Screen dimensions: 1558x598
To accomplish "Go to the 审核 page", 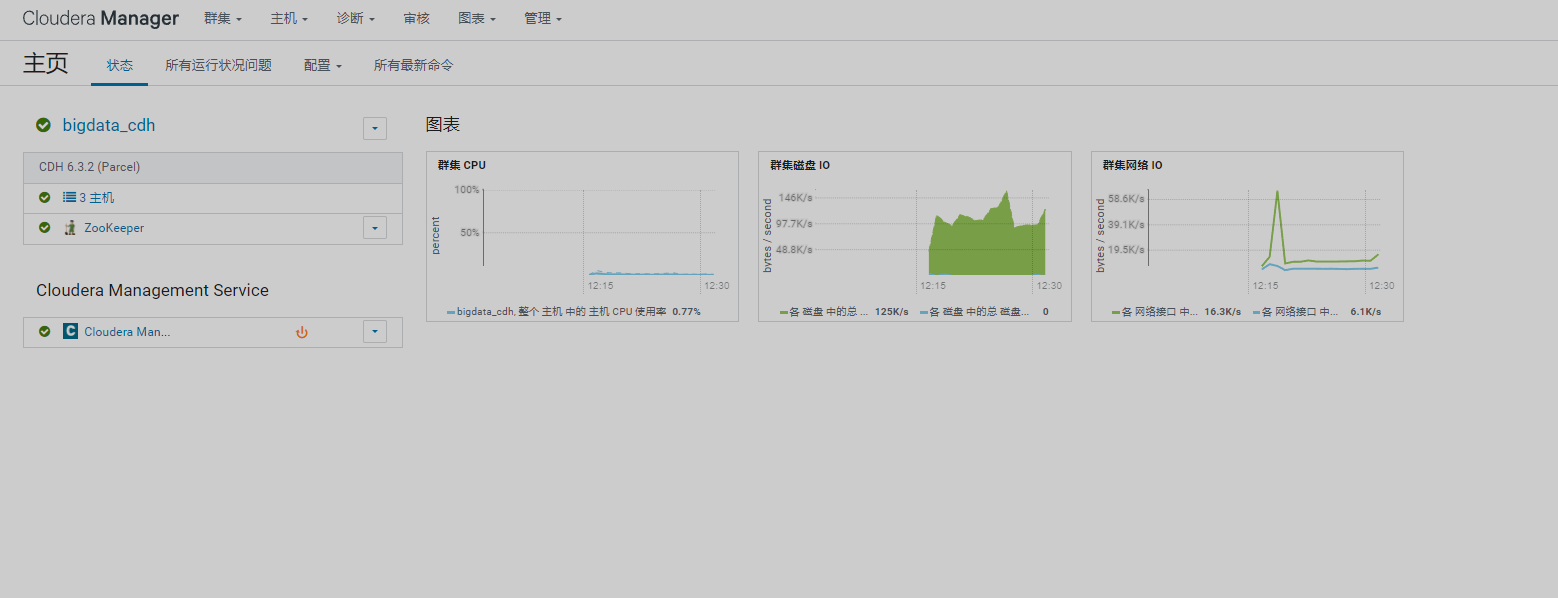I will tap(417, 19).
